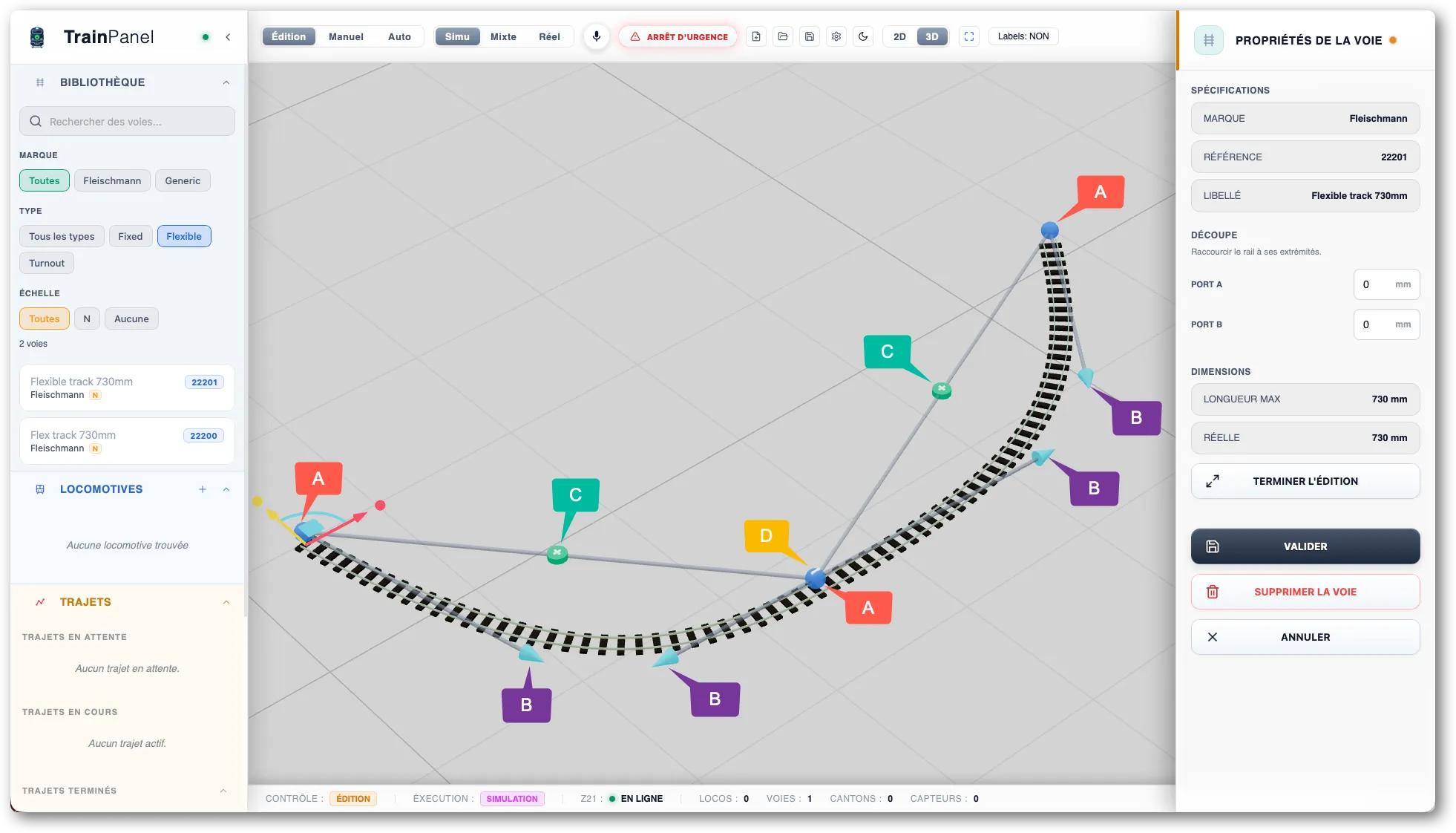
Task: Select Flexible track 730mm 22201 card
Action: tap(127, 388)
